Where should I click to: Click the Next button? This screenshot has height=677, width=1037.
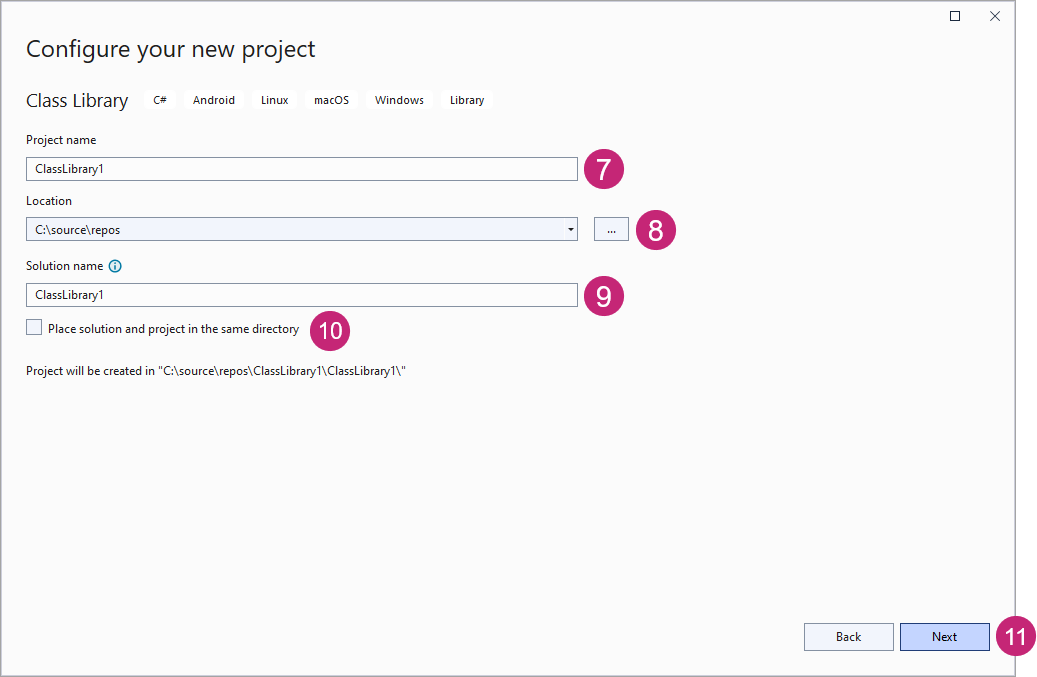[944, 637]
